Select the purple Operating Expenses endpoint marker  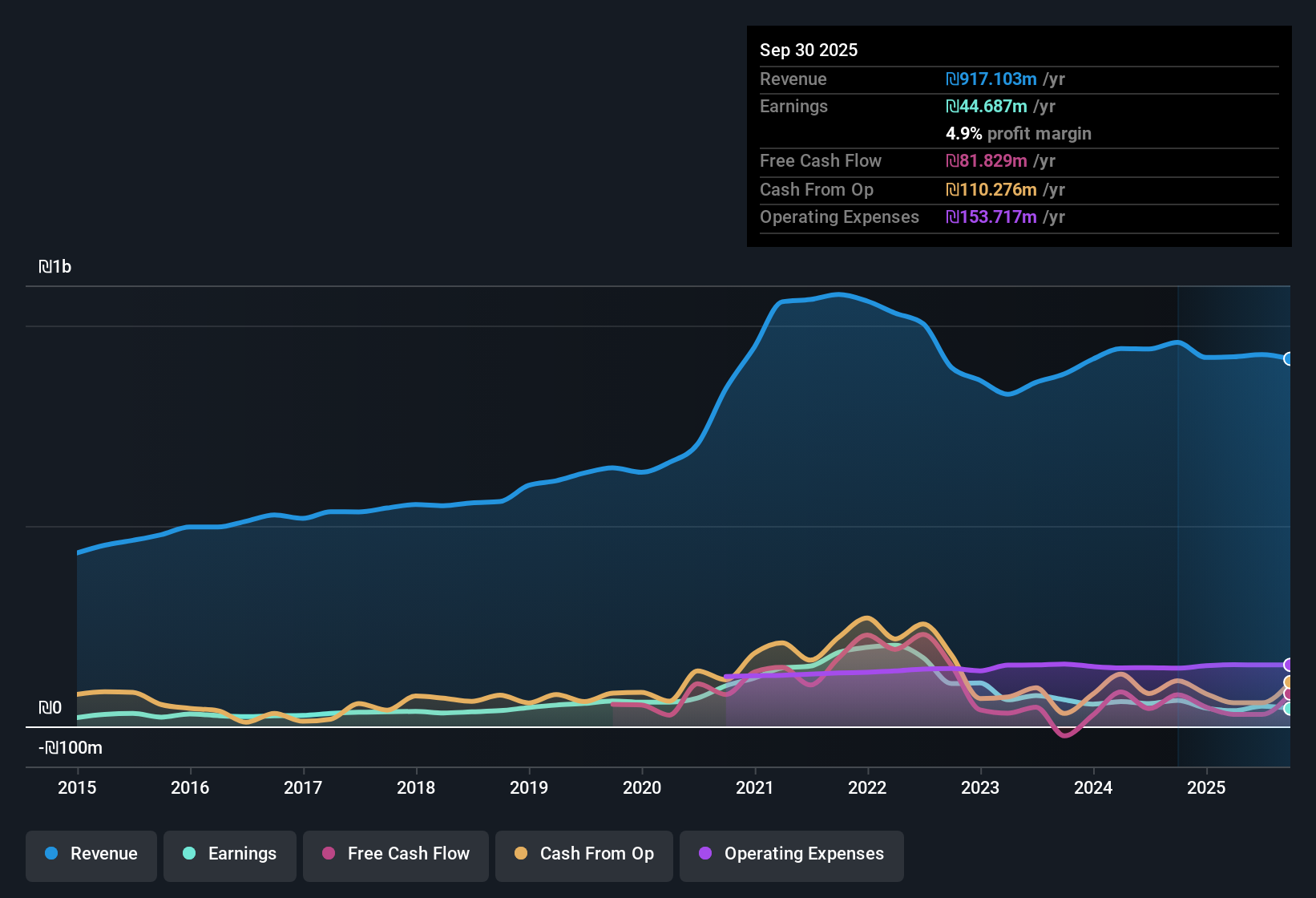(x=1289, y=664)
